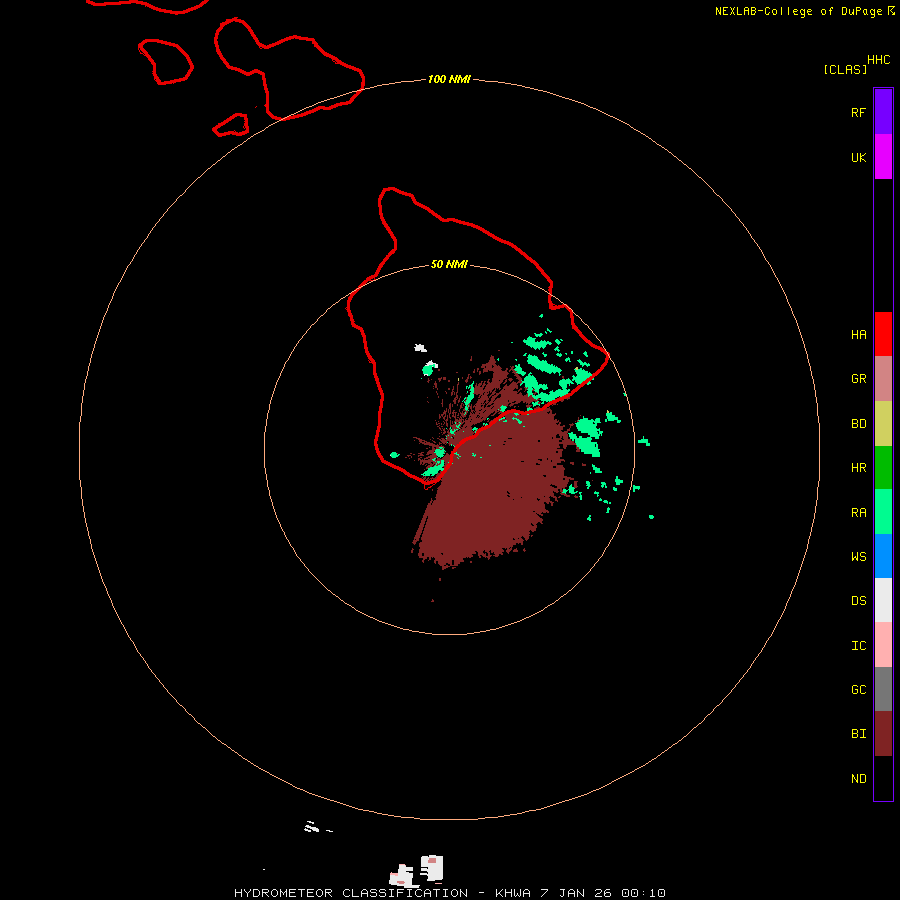Click the HR dark green legend swatch

point(883,467)
